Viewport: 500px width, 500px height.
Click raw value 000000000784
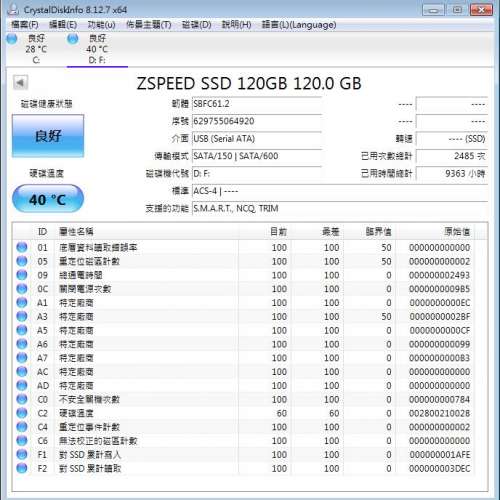439,399
